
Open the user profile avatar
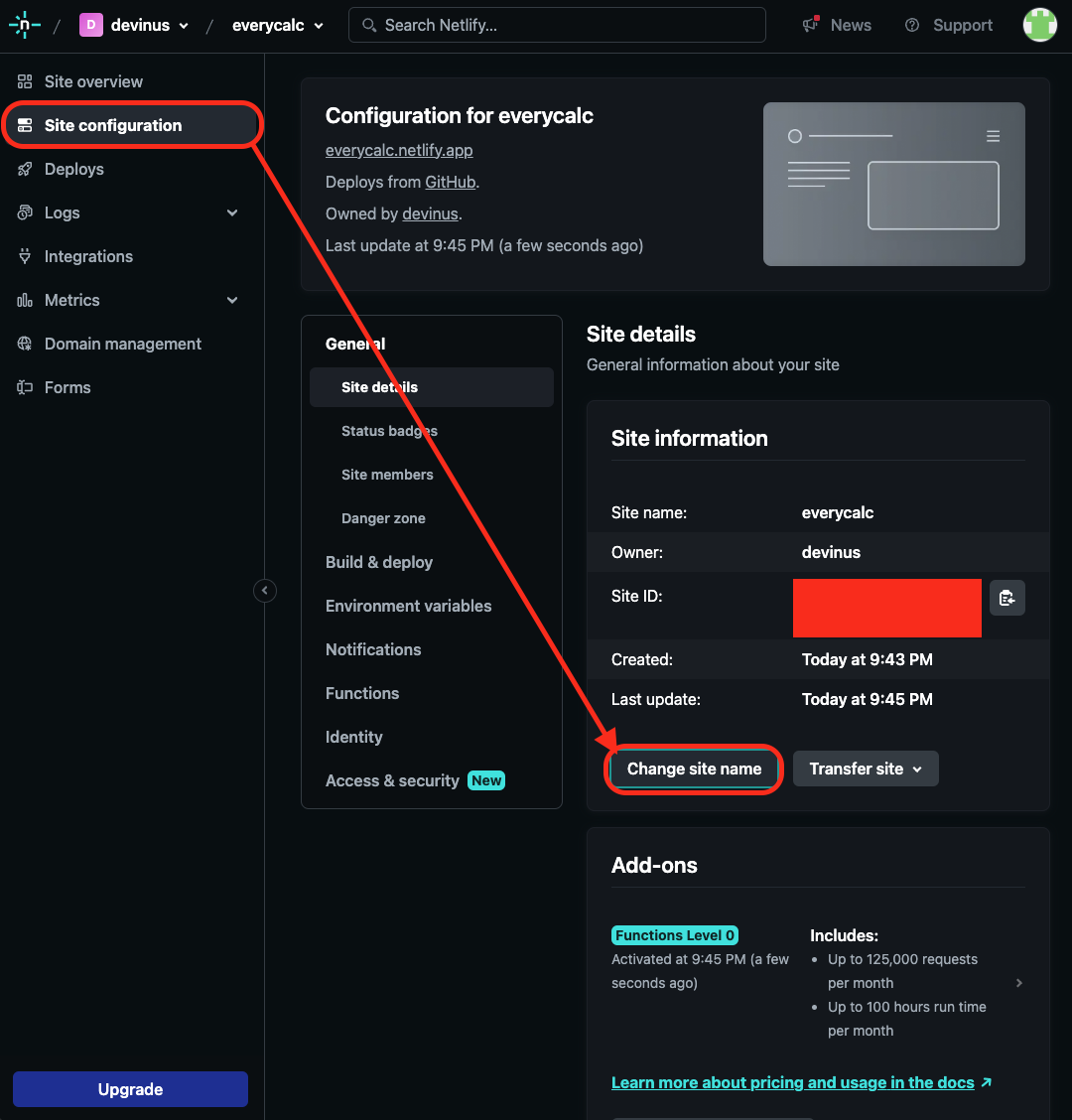(x=1039, y=25)
